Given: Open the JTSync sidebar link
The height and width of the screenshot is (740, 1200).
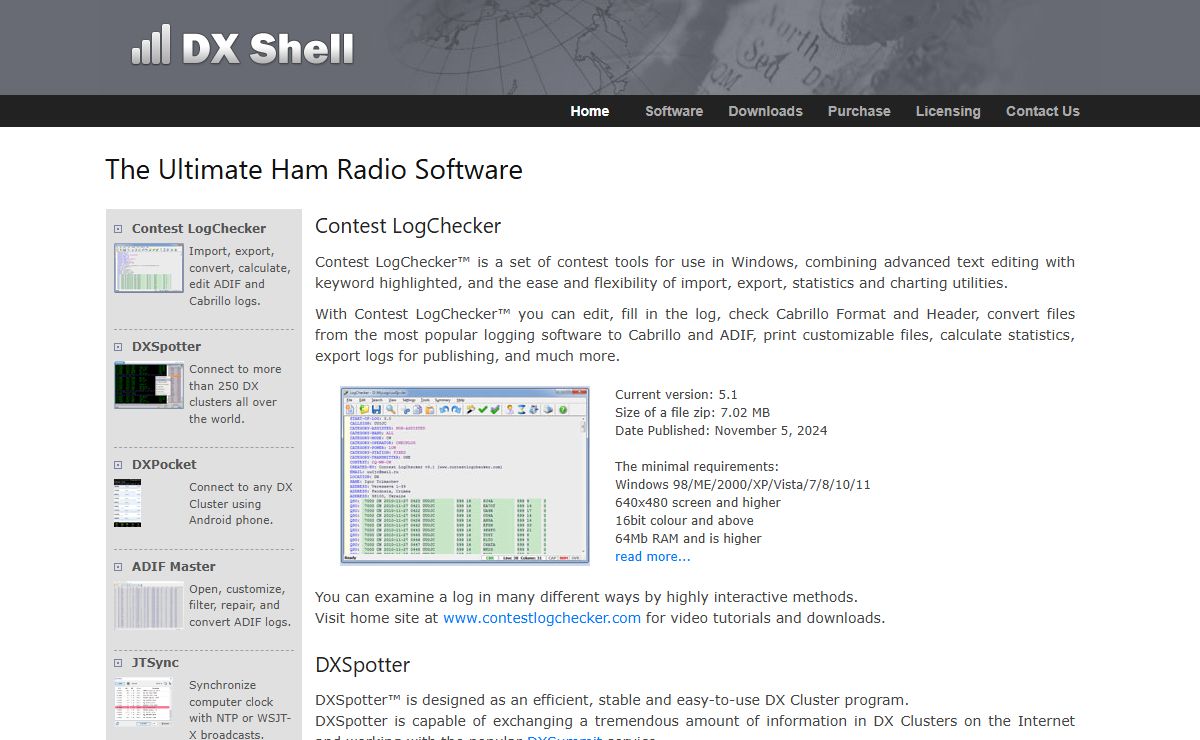Looking at the screenshot, I should [156, 662].
